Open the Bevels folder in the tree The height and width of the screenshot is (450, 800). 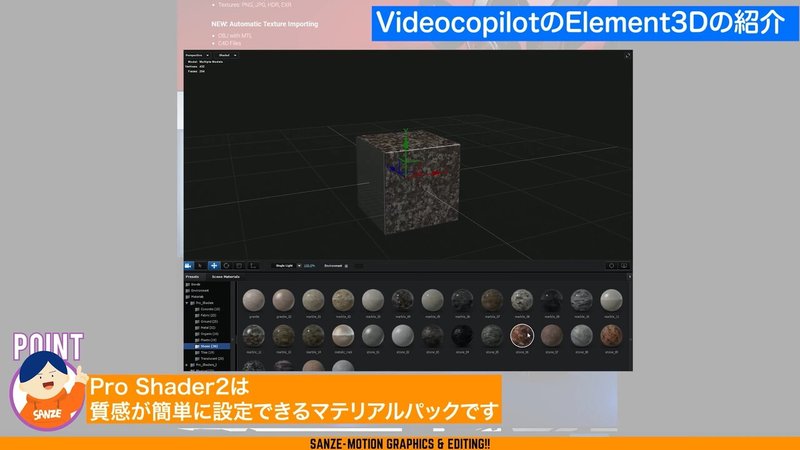point(194,284)
